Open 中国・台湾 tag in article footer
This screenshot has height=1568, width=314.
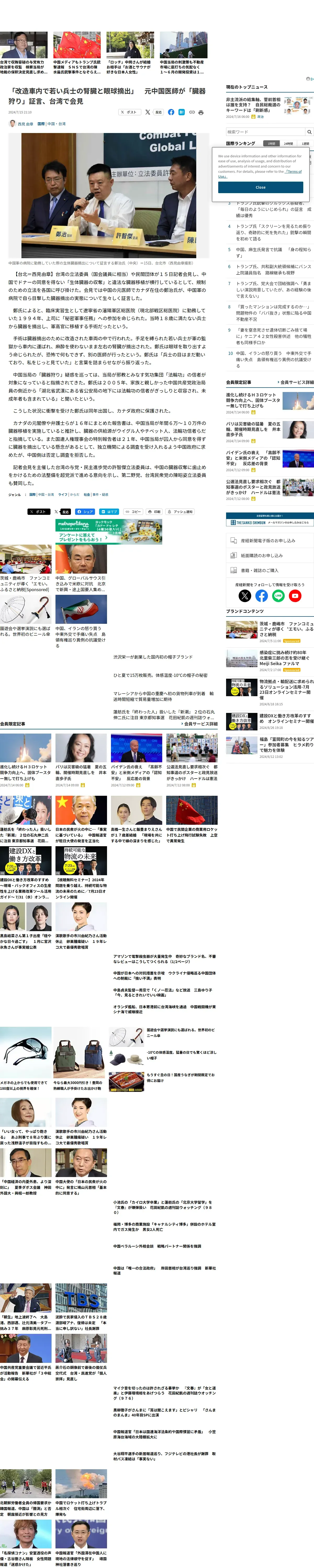(46, 495)
